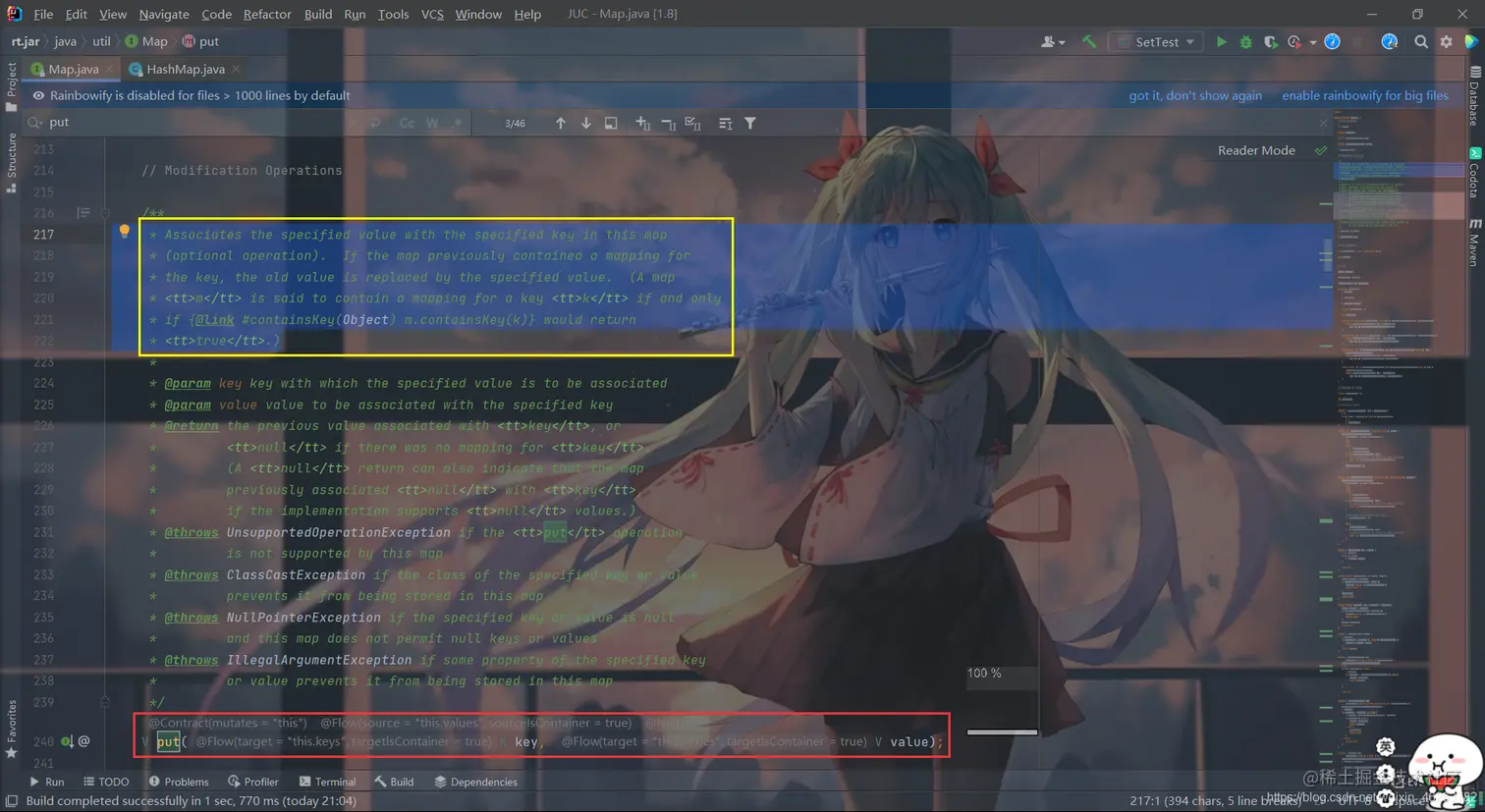The width and height of the screenshot is (1485, 812).
Task: Click the 'util' breadcrumb
Action: (x=101, y=41)
